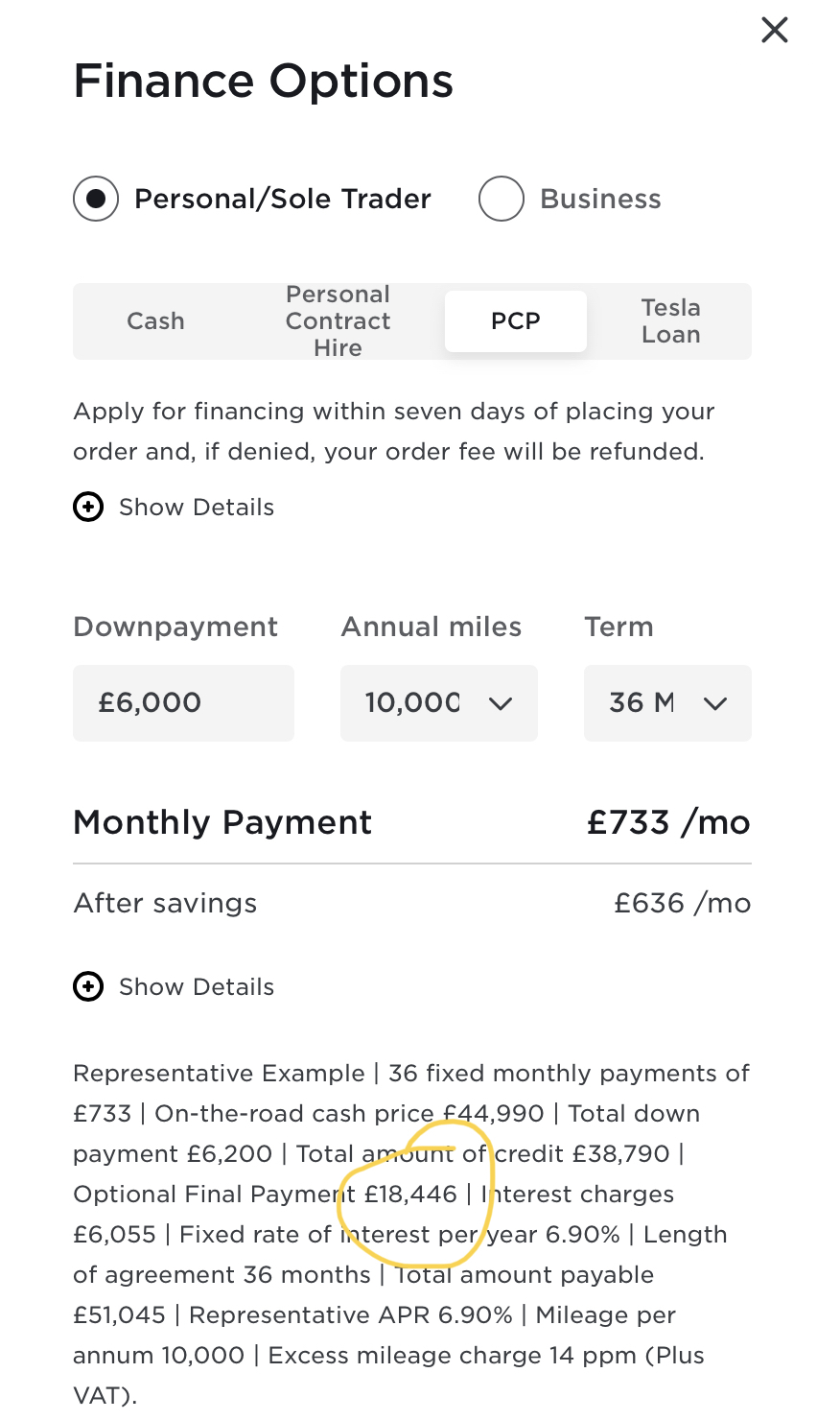Click the chevron arrow in Annual miles
This screenshot has width=840, height=1420.
[x=501, y=703]
